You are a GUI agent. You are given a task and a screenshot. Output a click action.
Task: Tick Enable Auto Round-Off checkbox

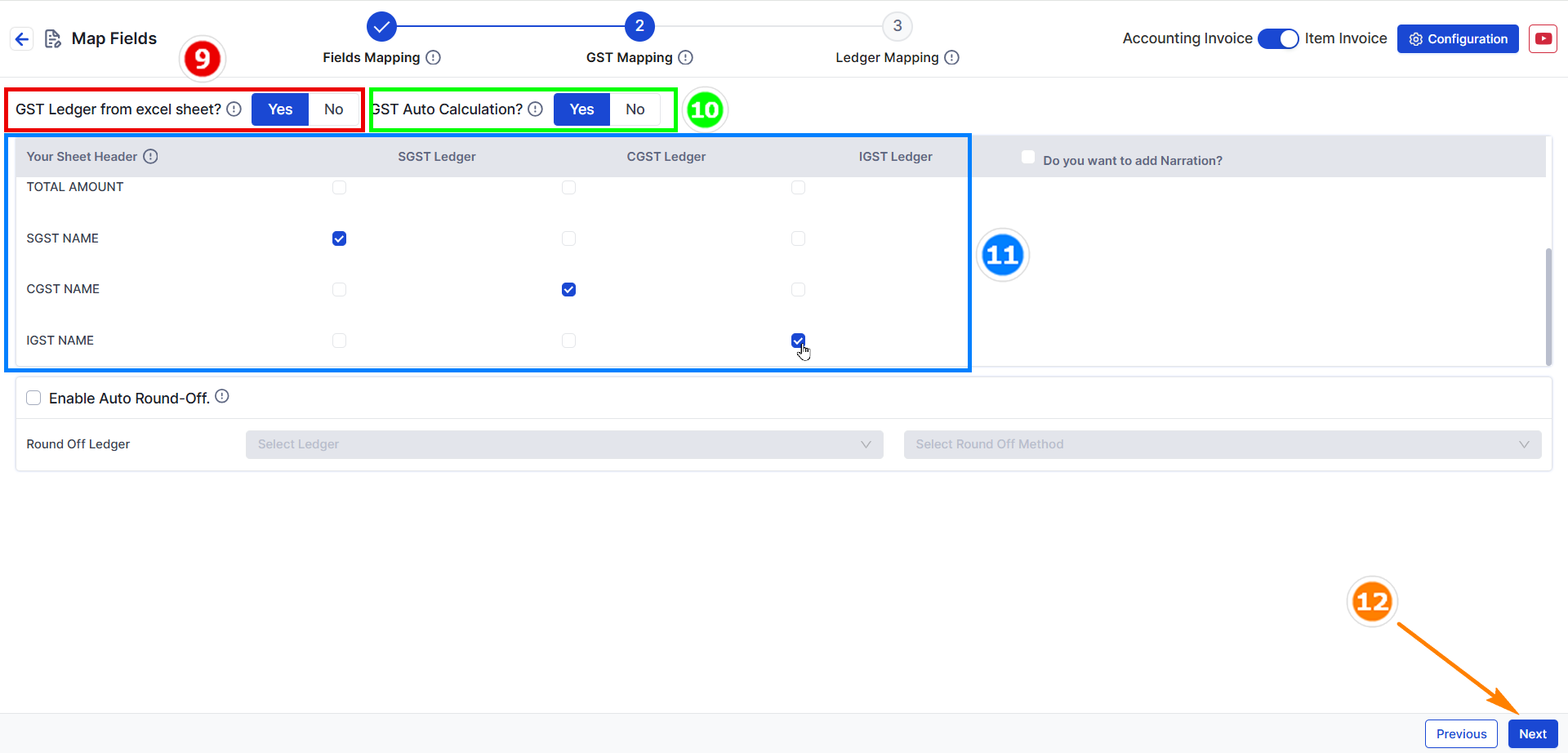pos(33,398)
